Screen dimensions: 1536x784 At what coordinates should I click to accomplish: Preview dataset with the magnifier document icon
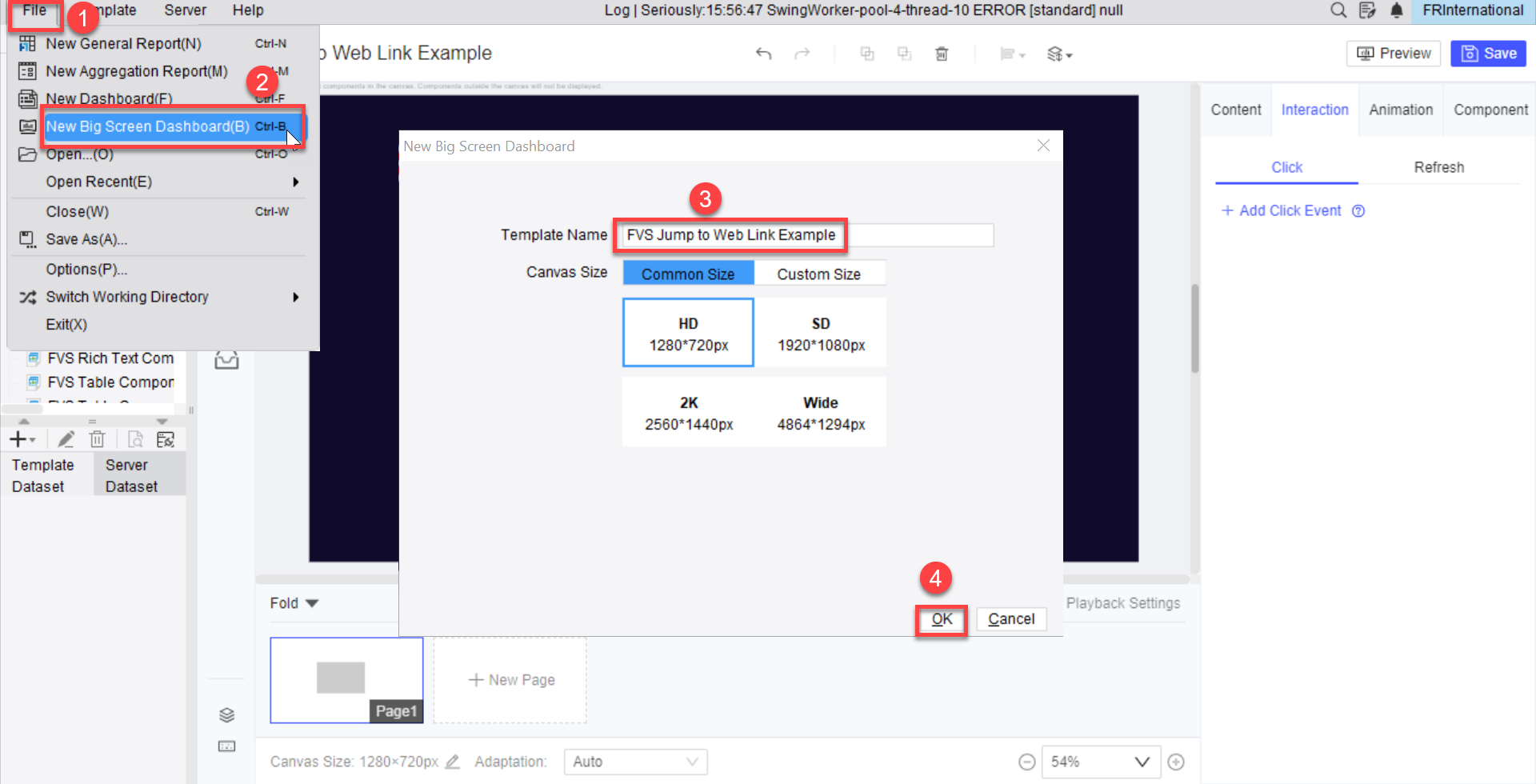coord(135,439)
